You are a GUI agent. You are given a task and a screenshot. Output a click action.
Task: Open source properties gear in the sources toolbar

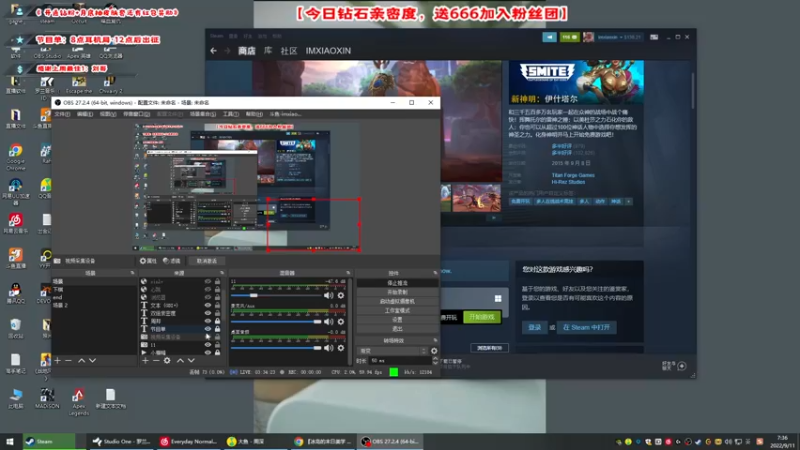[x=167, y=361]
